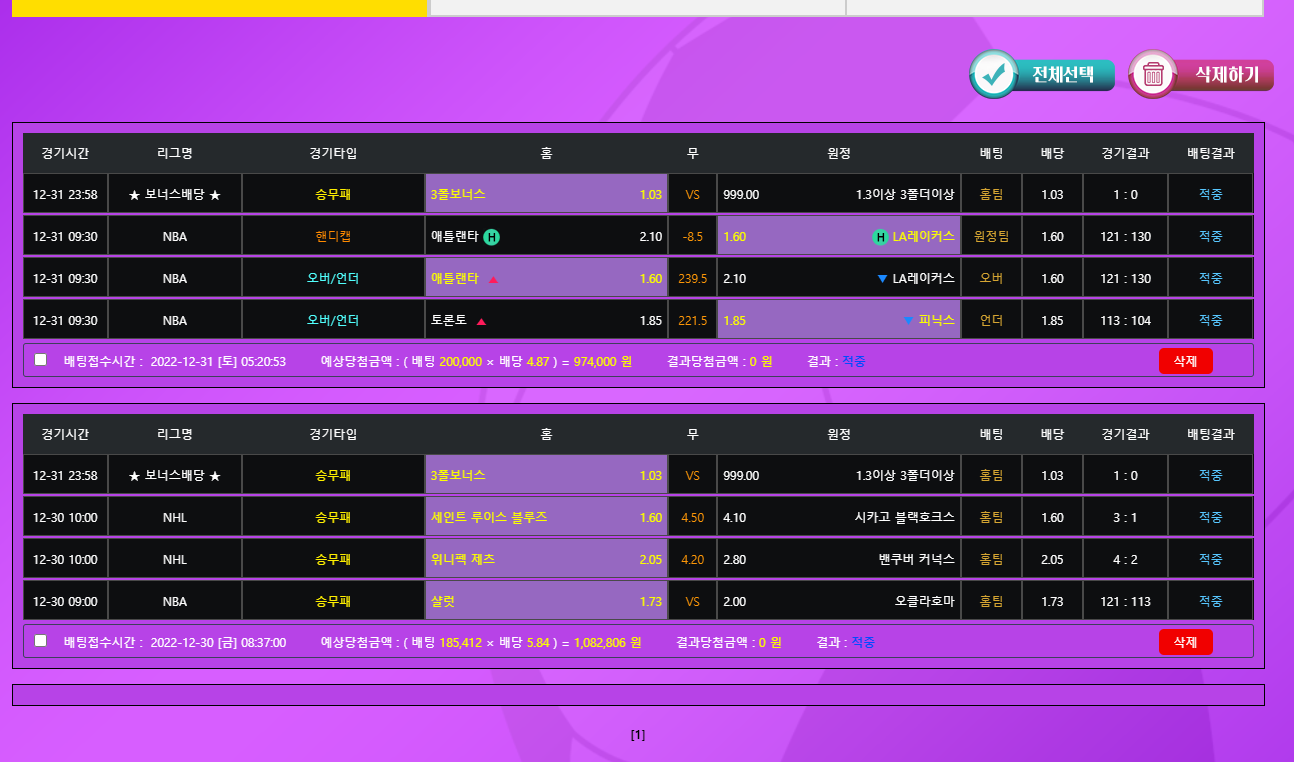
Task: Click the red up arrow beside 애틀랜타
Action: 493,280
